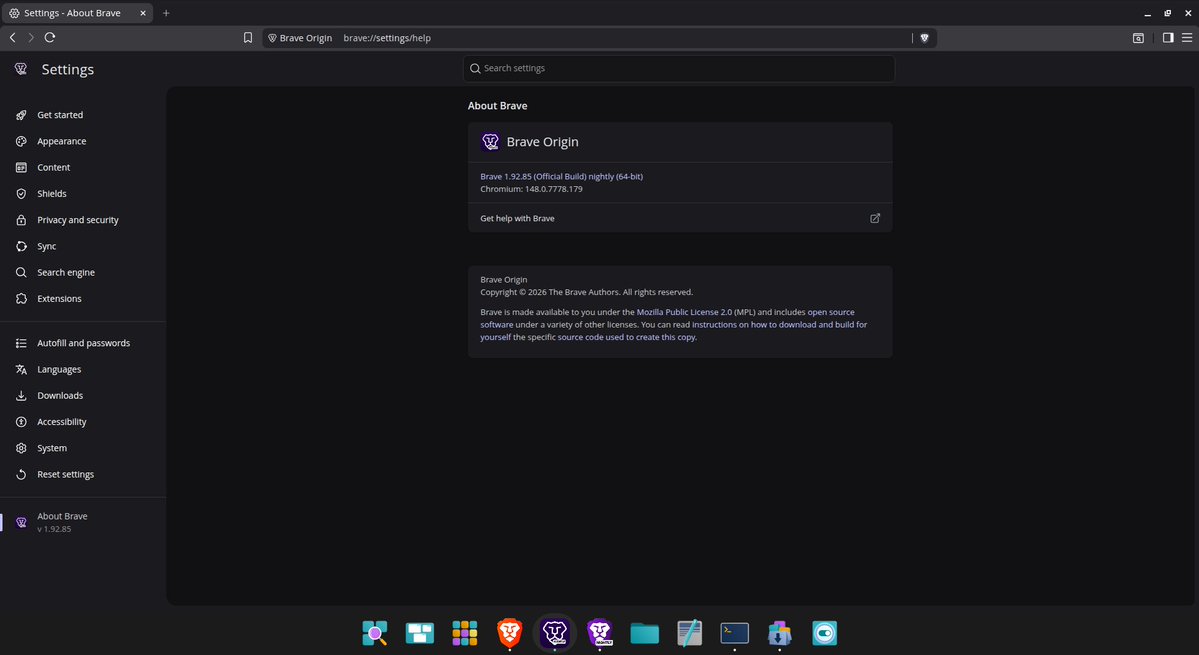
Task: Open the hamburger main menu
Action: [1187, 38]
